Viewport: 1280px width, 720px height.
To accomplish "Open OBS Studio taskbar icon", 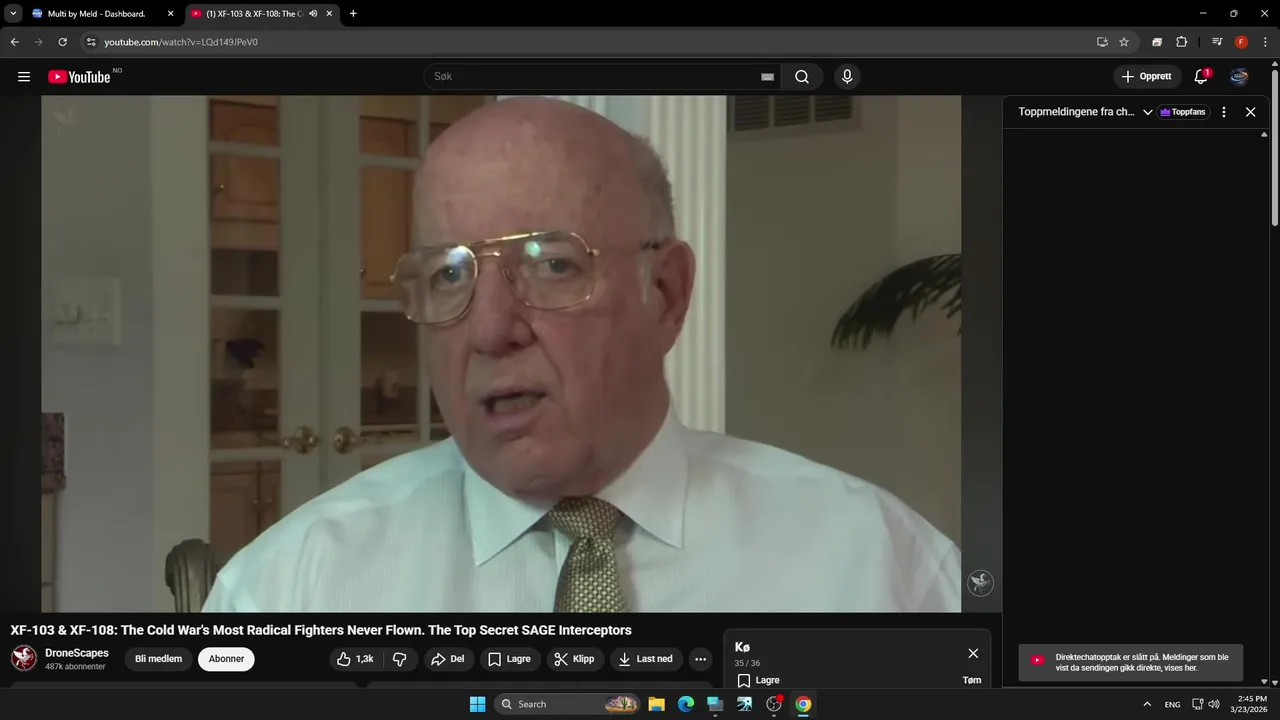I will [773, 704].
